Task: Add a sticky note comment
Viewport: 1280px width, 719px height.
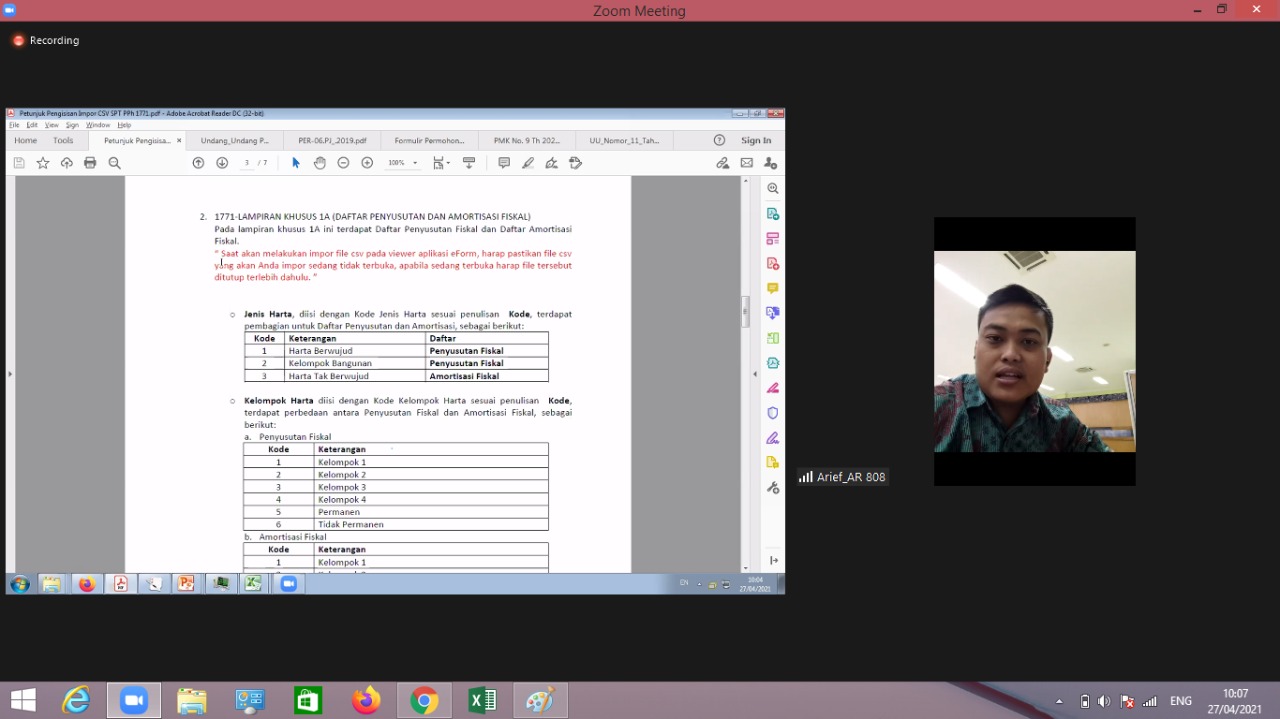Action: [504, 163]
